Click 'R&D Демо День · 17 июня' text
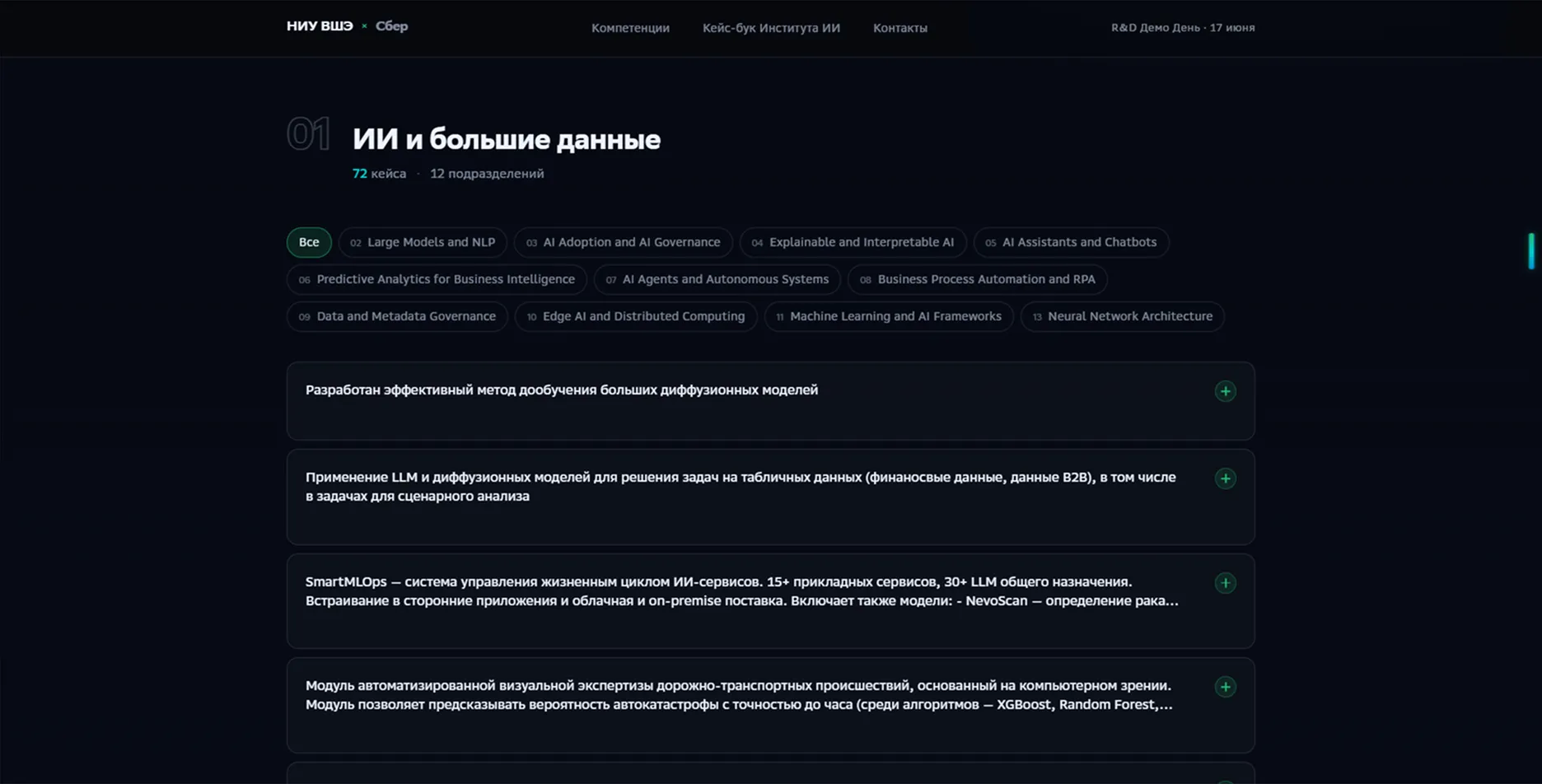 1183,27
